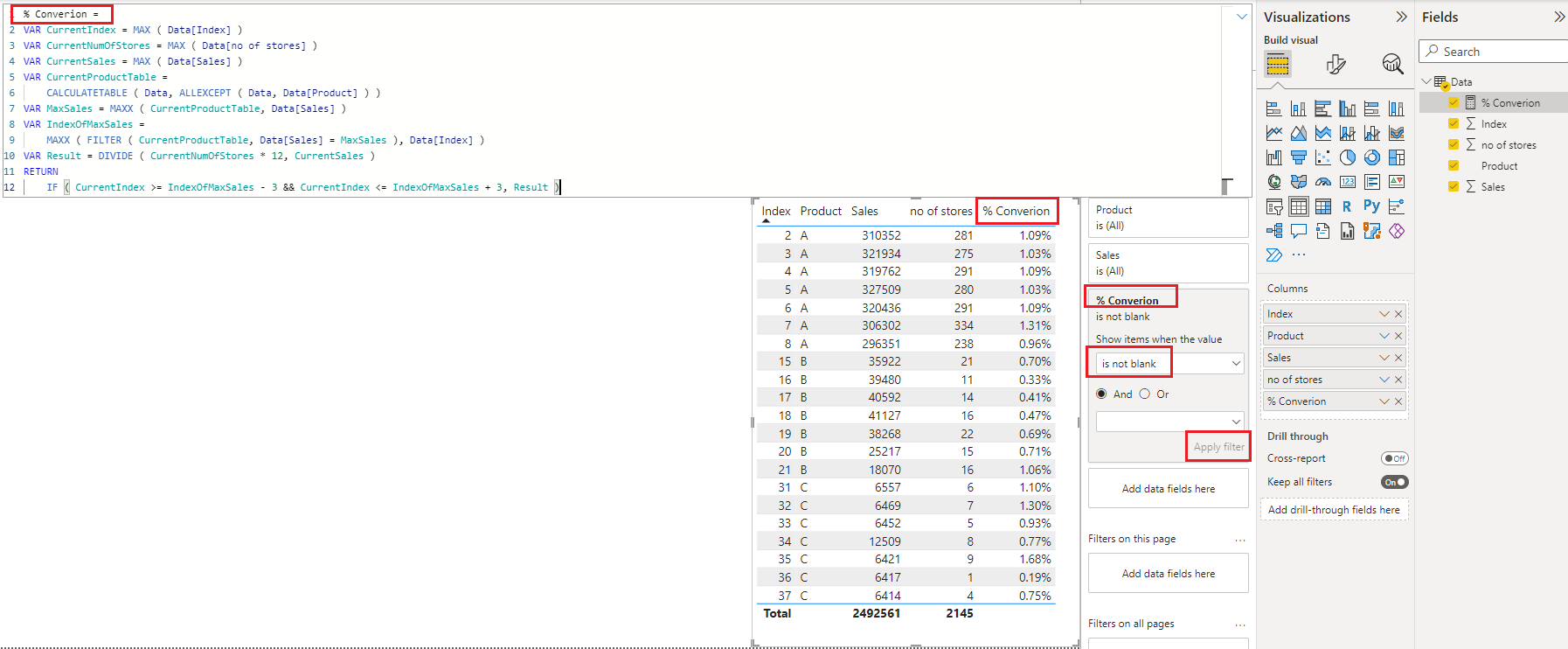Image resolution: width=1568 pixels, height=649 pixels.
Task: Open the Format visual tab
Action: (x=1336, y=64)
